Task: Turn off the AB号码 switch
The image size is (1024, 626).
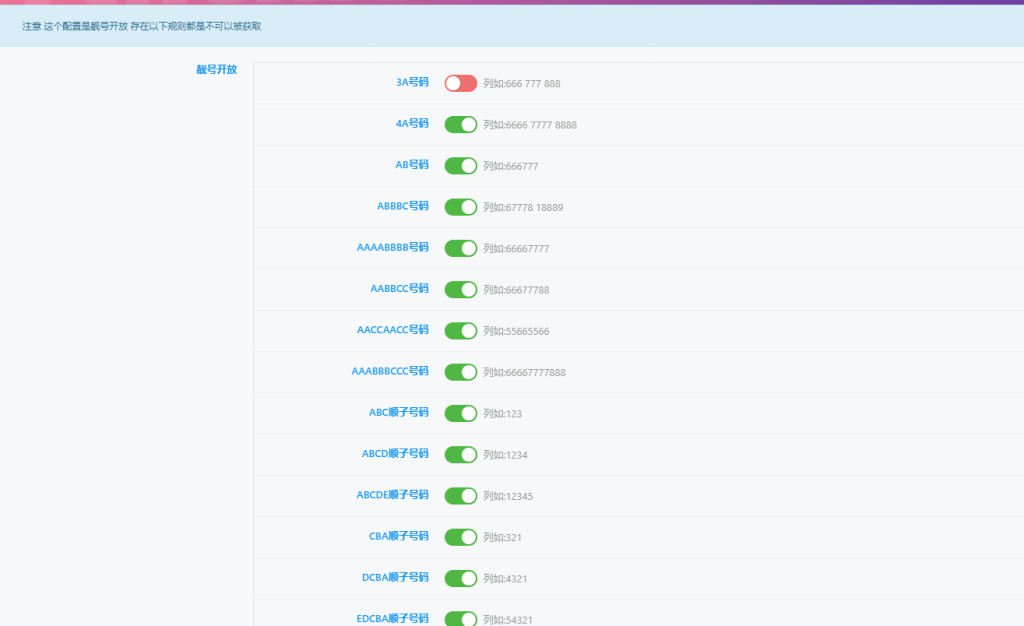Action: [x=461, y=166]
